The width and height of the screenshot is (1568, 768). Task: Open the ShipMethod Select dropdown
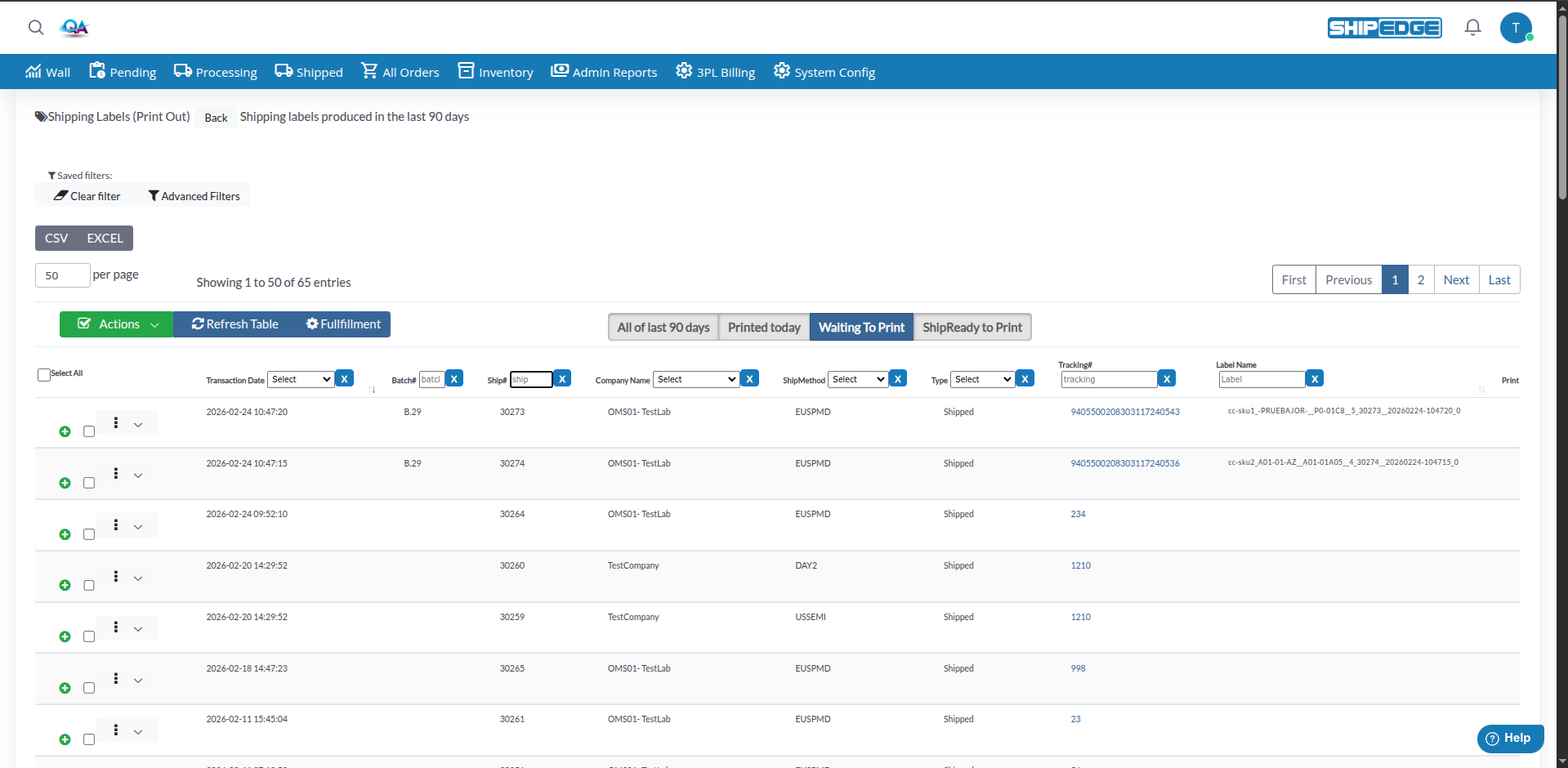pos(858,379)
